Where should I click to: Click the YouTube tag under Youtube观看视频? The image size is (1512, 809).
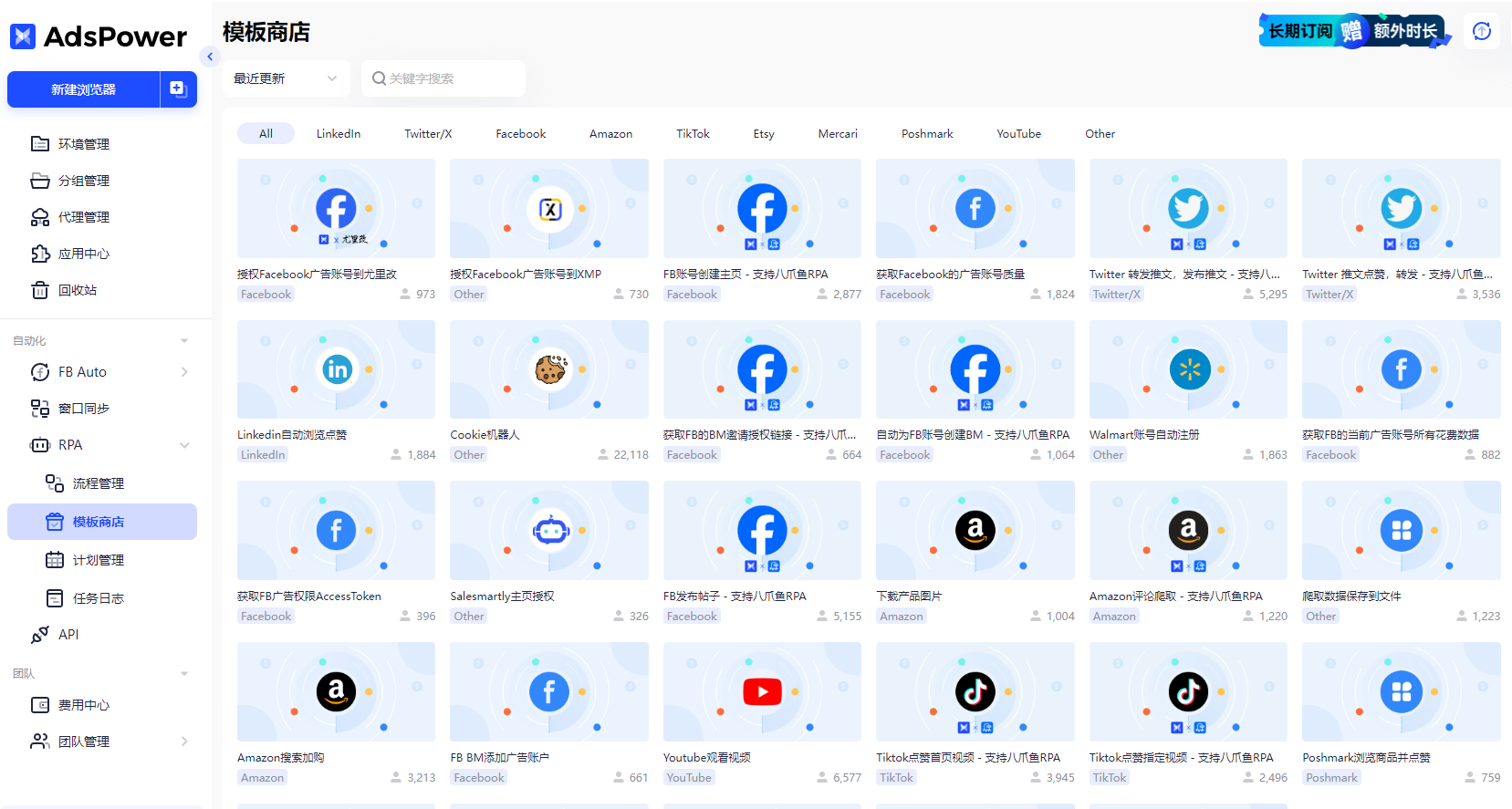pos(689,778)
